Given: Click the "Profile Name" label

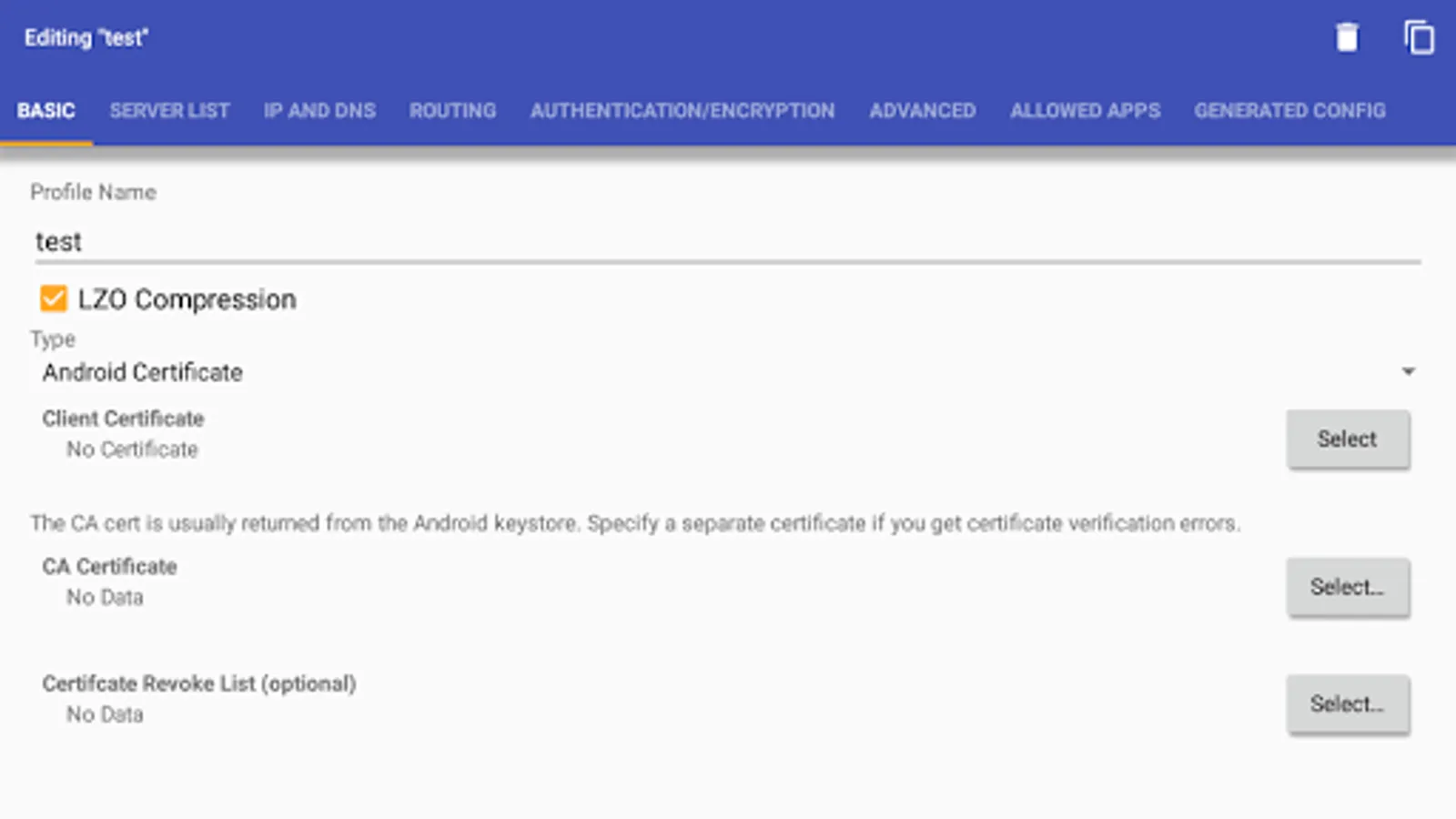Looking at the screenshot, I should tap(93, 192).
